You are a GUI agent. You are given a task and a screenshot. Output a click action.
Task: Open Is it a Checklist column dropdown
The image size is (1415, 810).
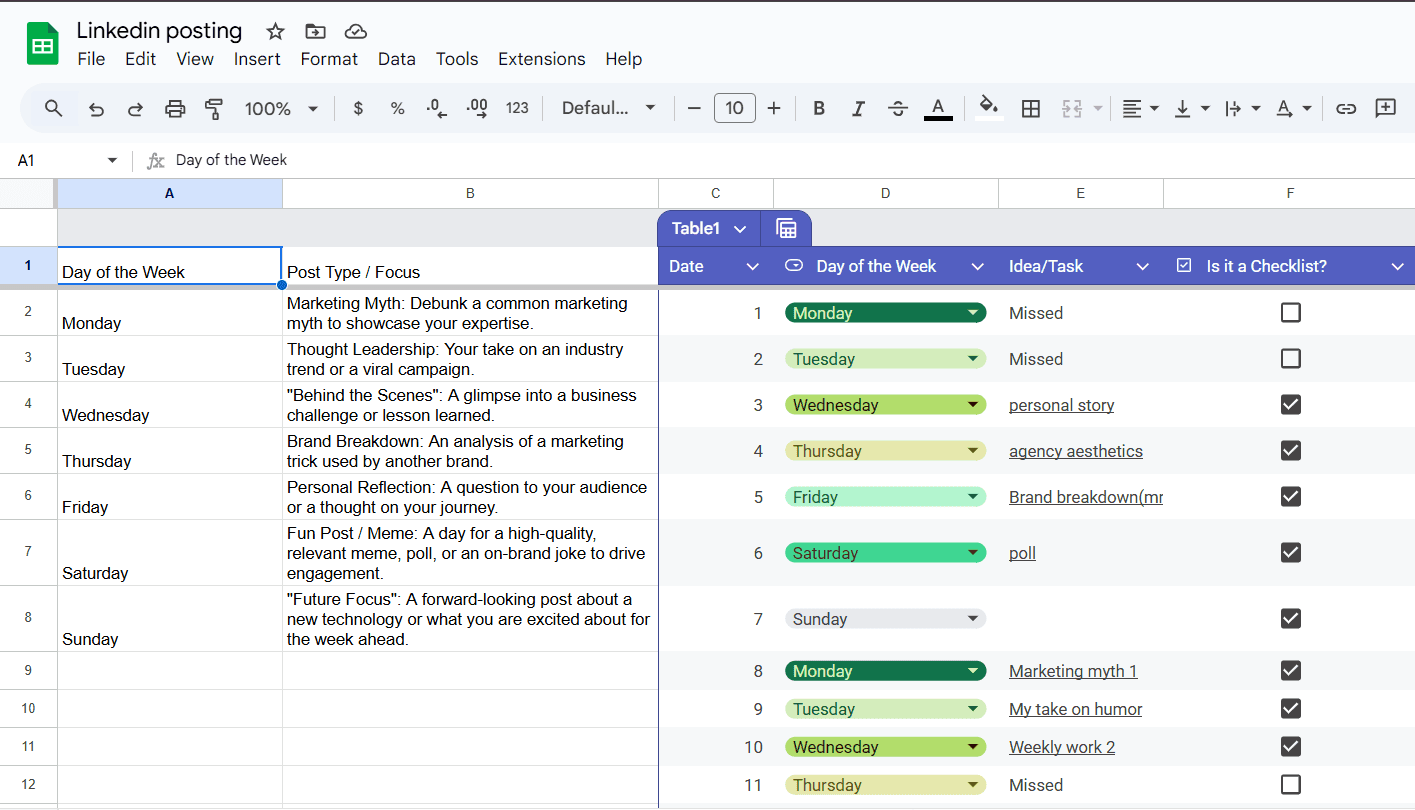pos(1398,266)
